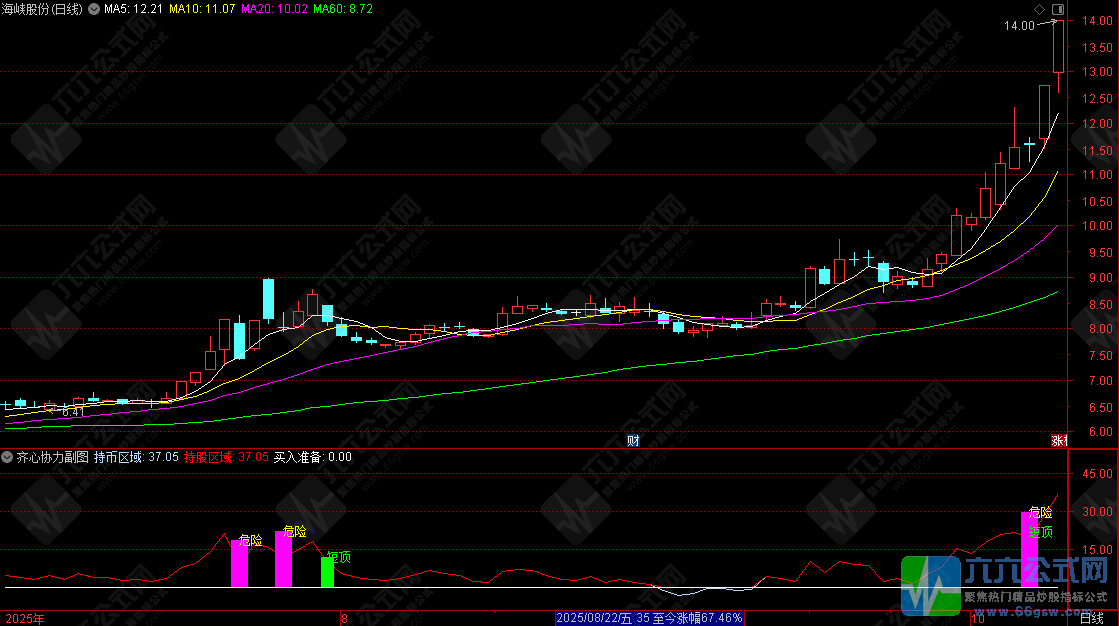Click the red 涨 marker icon
Image resolution: width=1119 pixels, height=626 pixels.
pos(1058,440)
